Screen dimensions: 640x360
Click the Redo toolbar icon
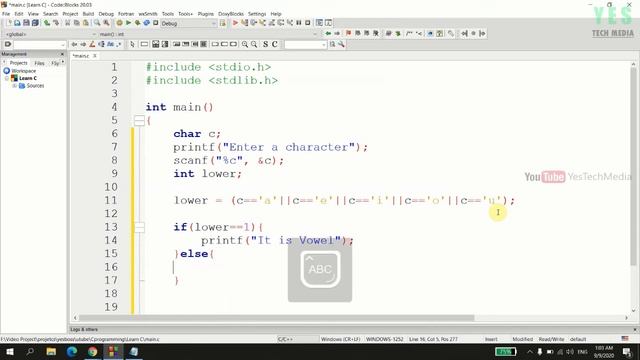point(56,23)
